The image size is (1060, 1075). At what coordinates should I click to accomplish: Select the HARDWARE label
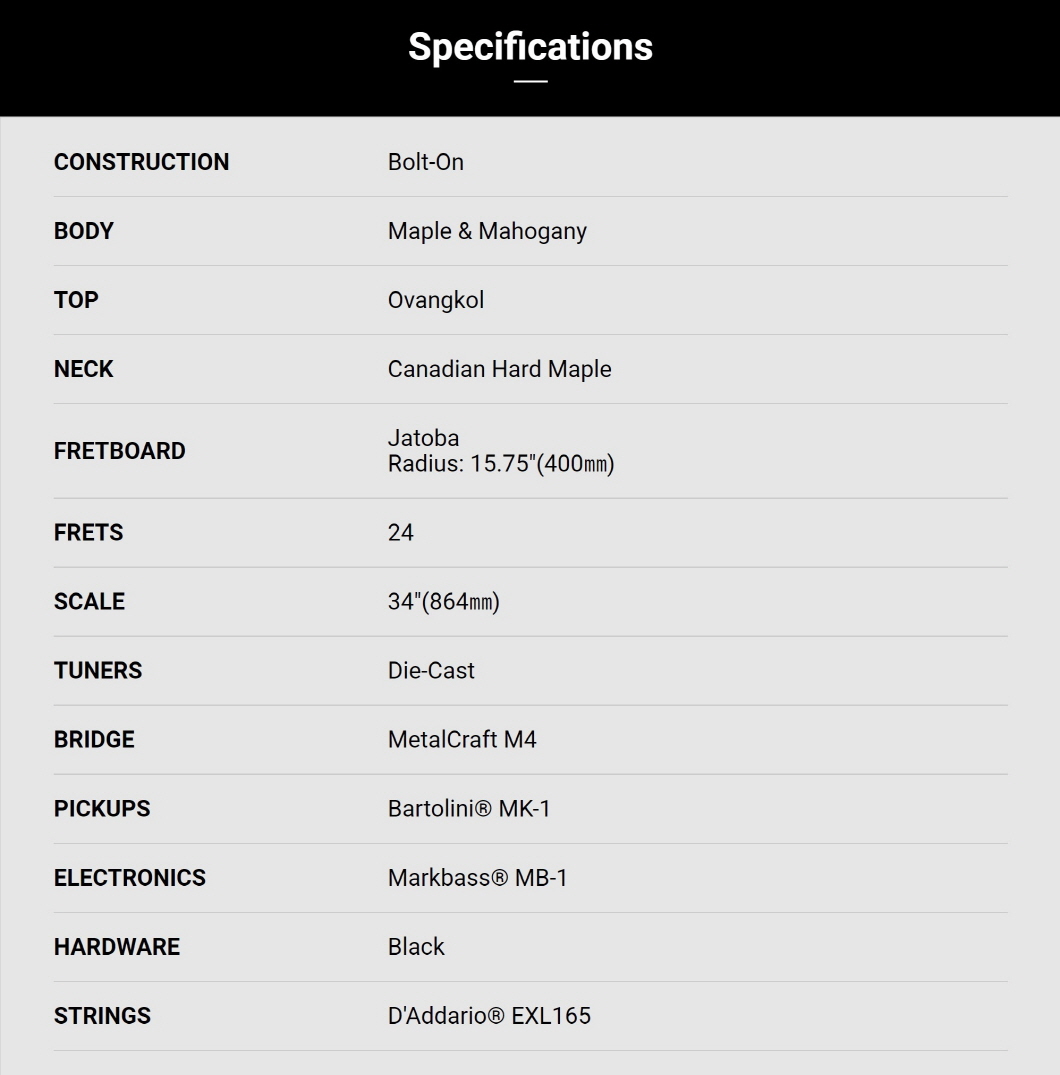point(117,947)
